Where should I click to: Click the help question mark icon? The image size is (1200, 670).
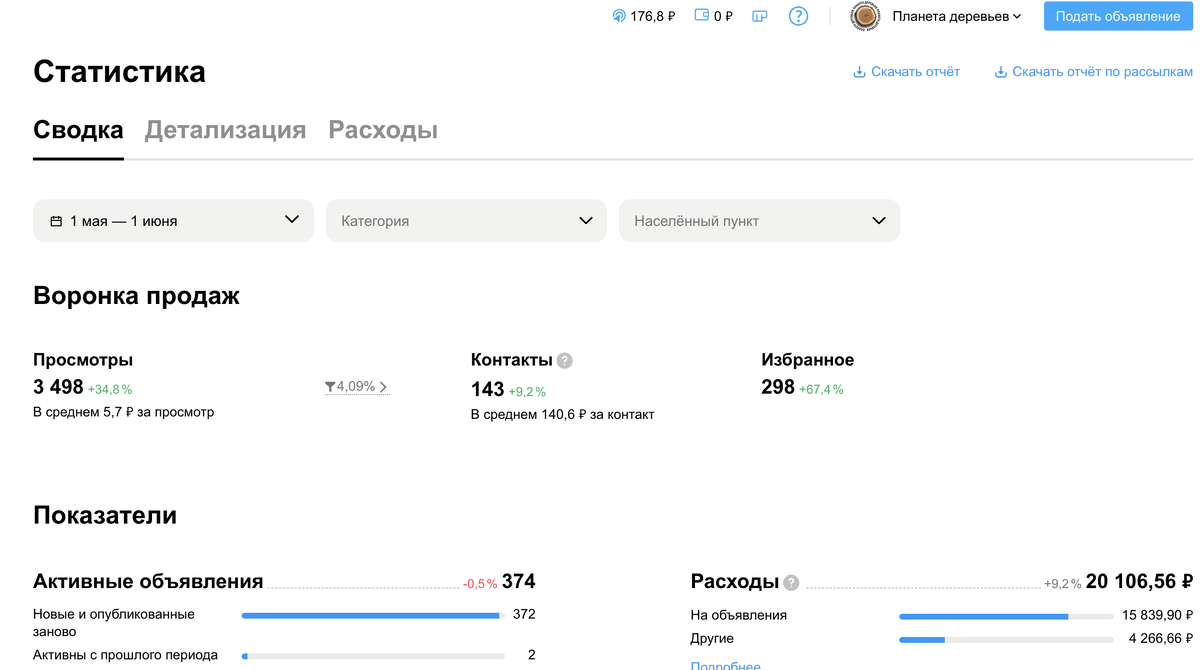(x=798, y=16)
